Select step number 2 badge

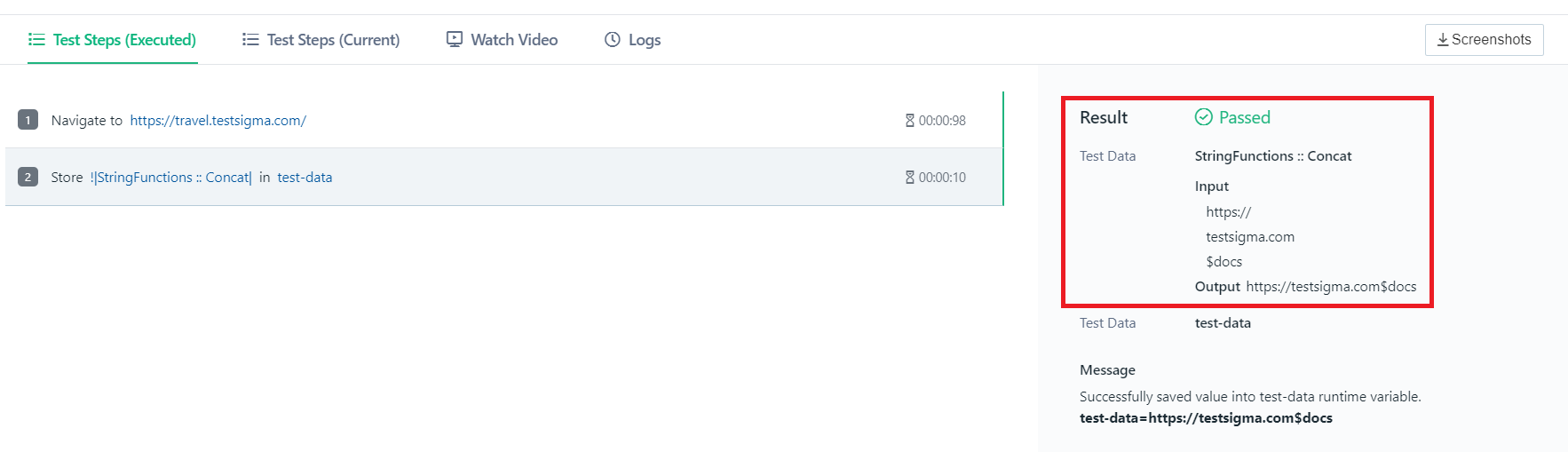[x=28, y=177]
